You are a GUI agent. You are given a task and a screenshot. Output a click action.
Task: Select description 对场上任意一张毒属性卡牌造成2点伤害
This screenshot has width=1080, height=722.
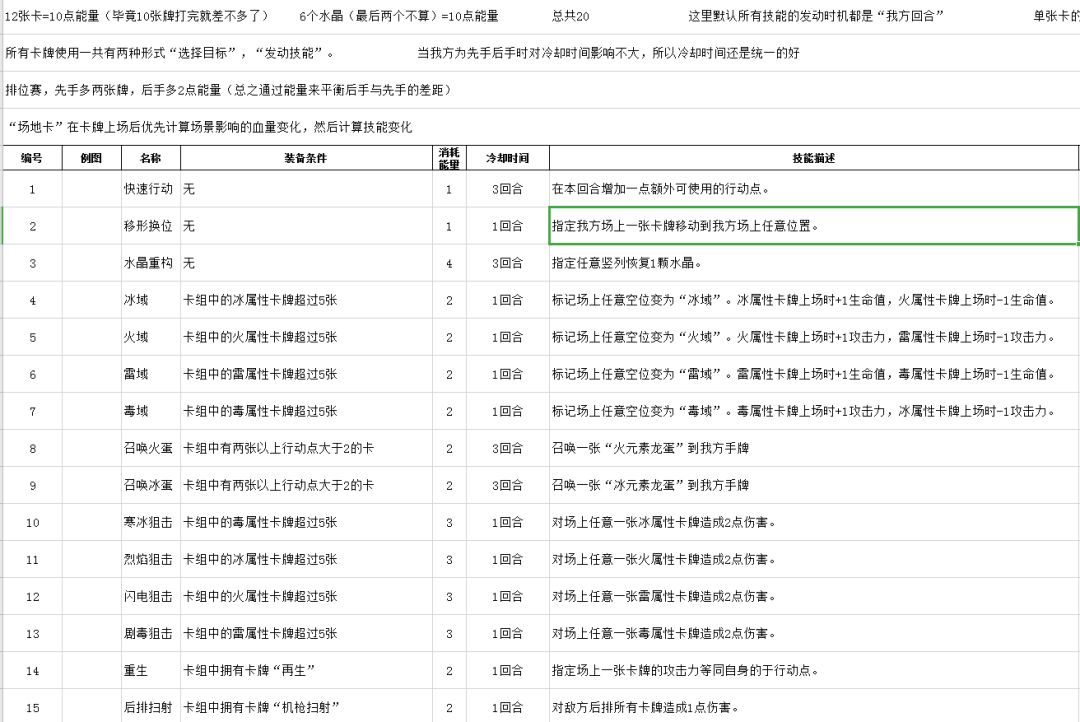[x=813, y=634]
